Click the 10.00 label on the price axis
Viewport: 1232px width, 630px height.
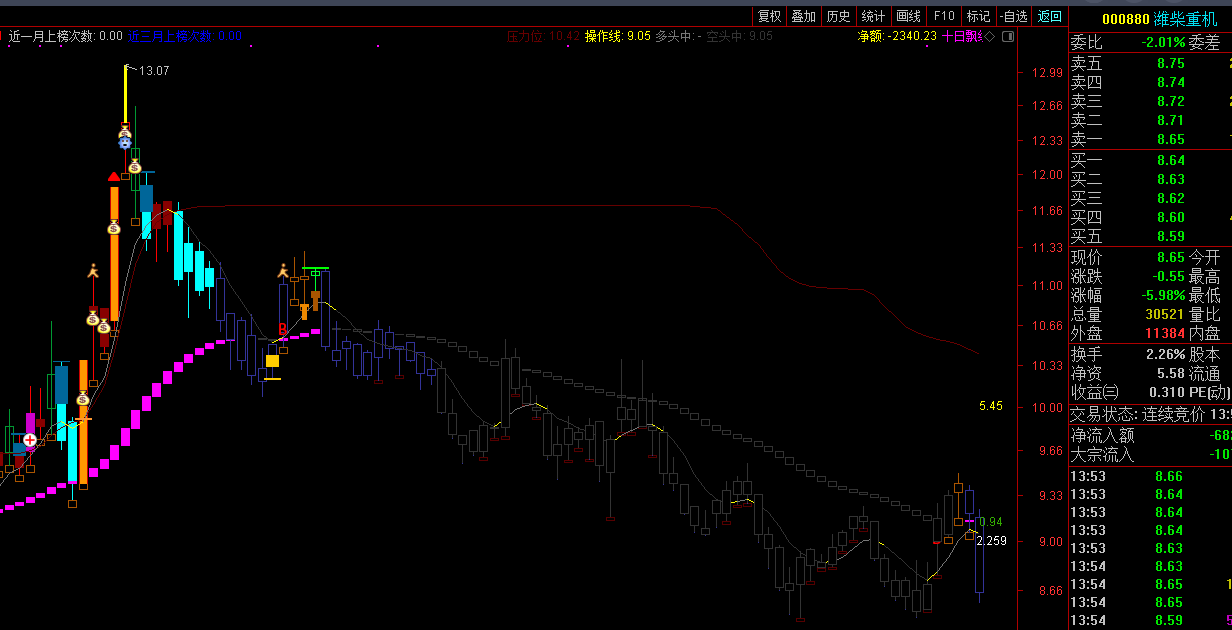1048,408
